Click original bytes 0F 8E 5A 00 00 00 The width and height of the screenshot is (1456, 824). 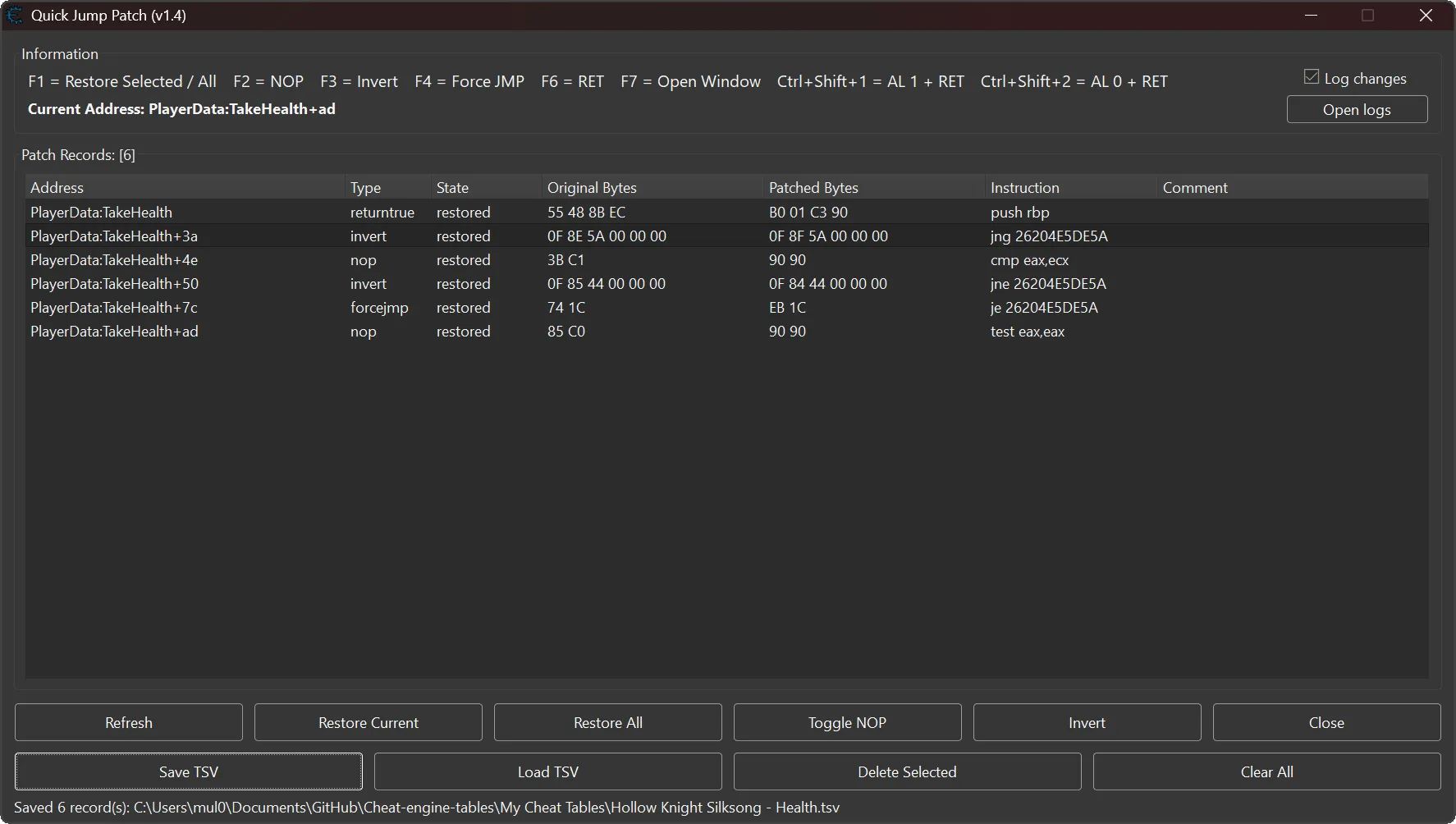pyautogui.click(x=607, y=236)
